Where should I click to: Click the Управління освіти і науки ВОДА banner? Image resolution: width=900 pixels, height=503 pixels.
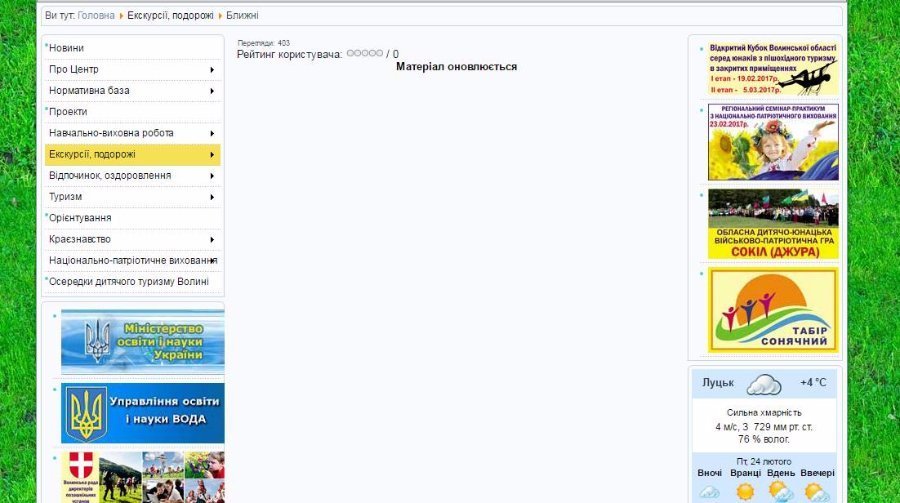point(142,413)
